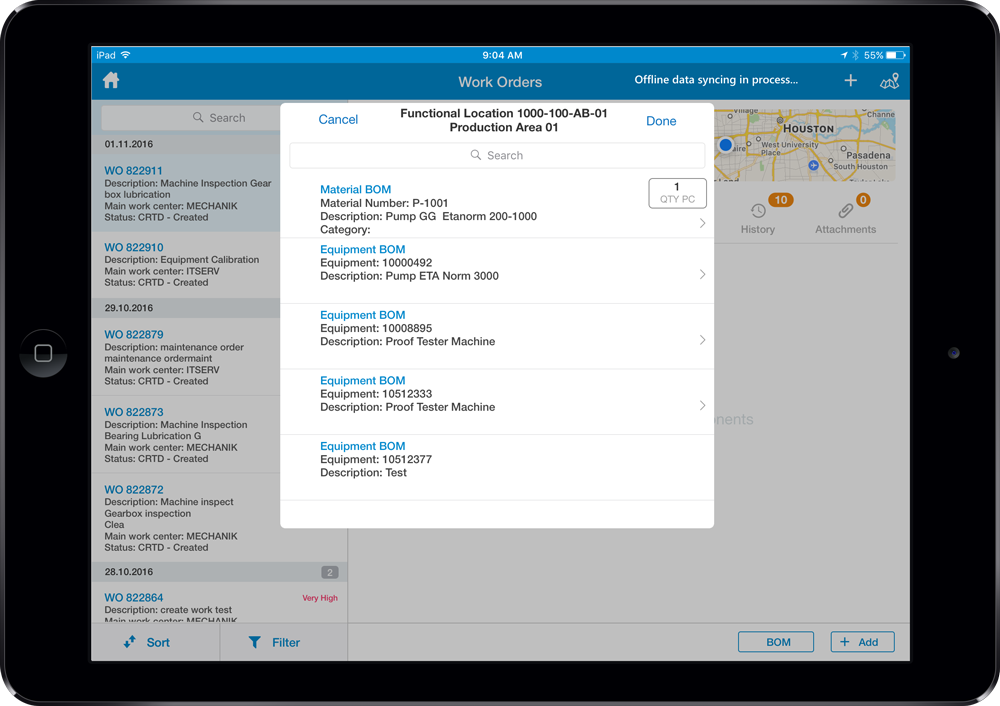This screenshot has height=706, width=1000.
Task: Tap the 01.11.2016 date header
Action: (x=186, y=144)
